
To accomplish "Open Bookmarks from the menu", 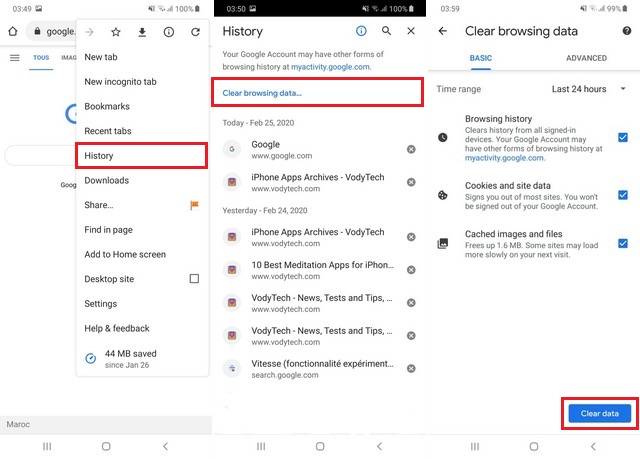I will point(142,106).
